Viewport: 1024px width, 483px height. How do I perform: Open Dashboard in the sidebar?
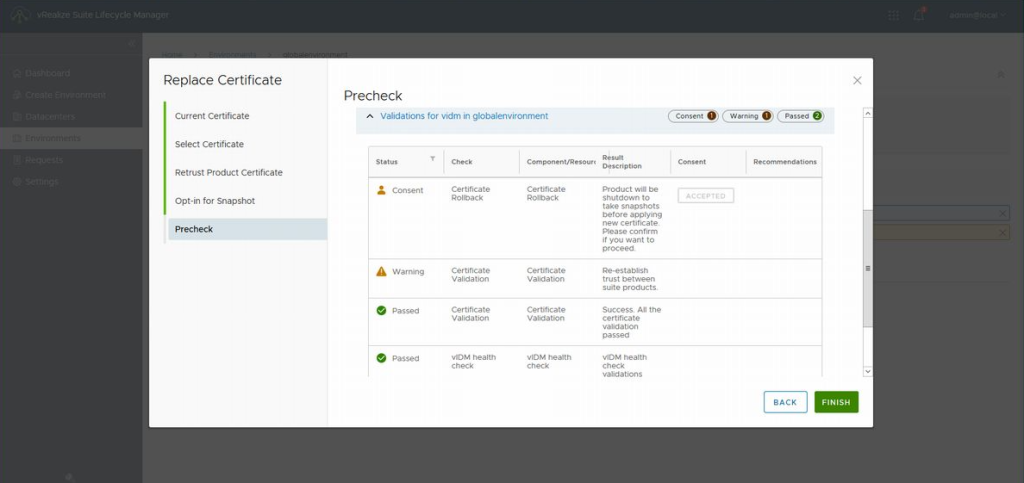coord(47,73)
